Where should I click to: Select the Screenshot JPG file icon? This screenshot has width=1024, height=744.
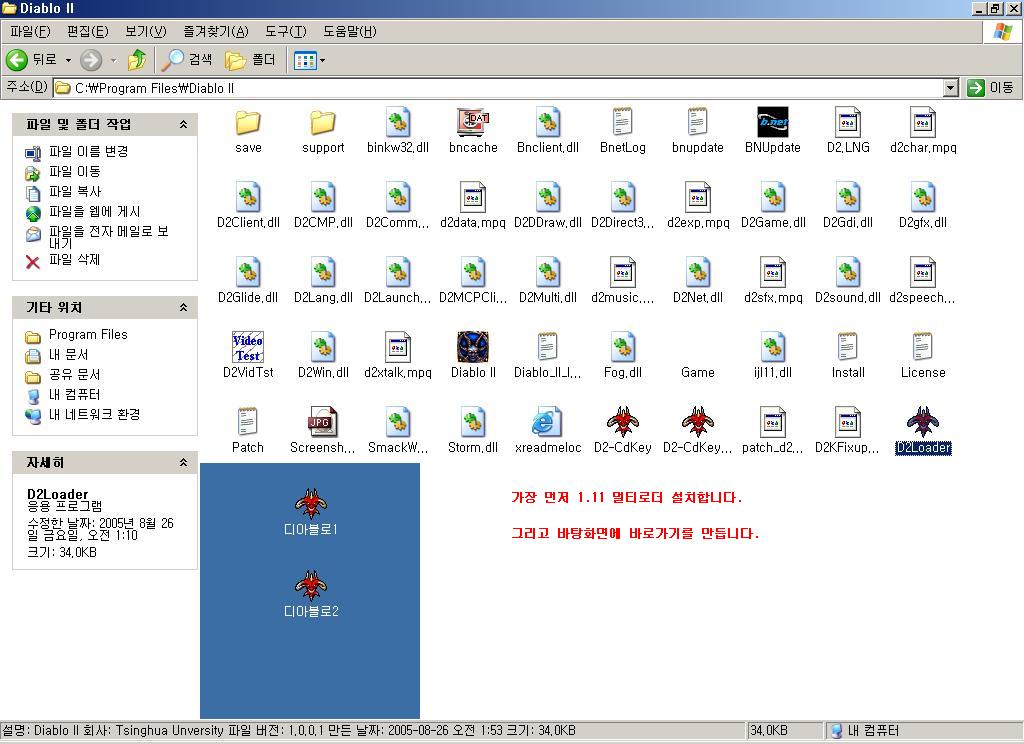[322, 423]
